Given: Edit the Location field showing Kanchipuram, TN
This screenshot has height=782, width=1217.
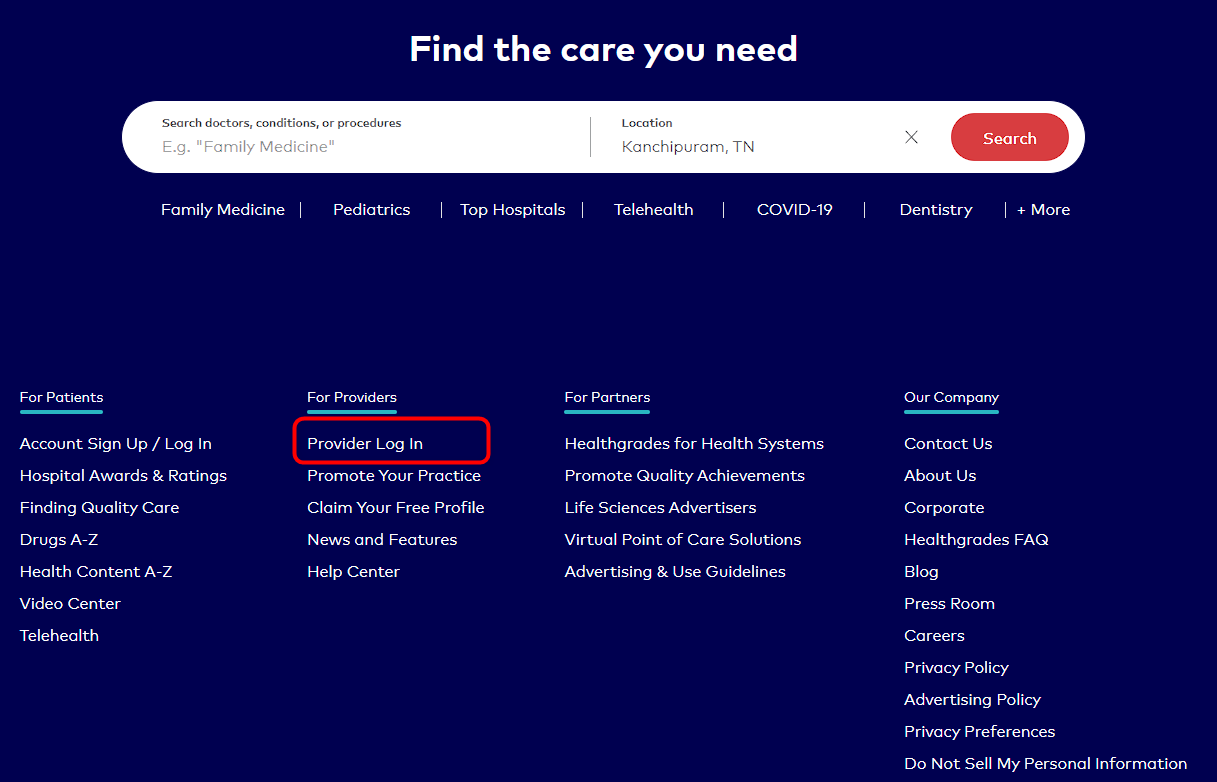Looking at the screenshot, I should click(x=755, y=137).
